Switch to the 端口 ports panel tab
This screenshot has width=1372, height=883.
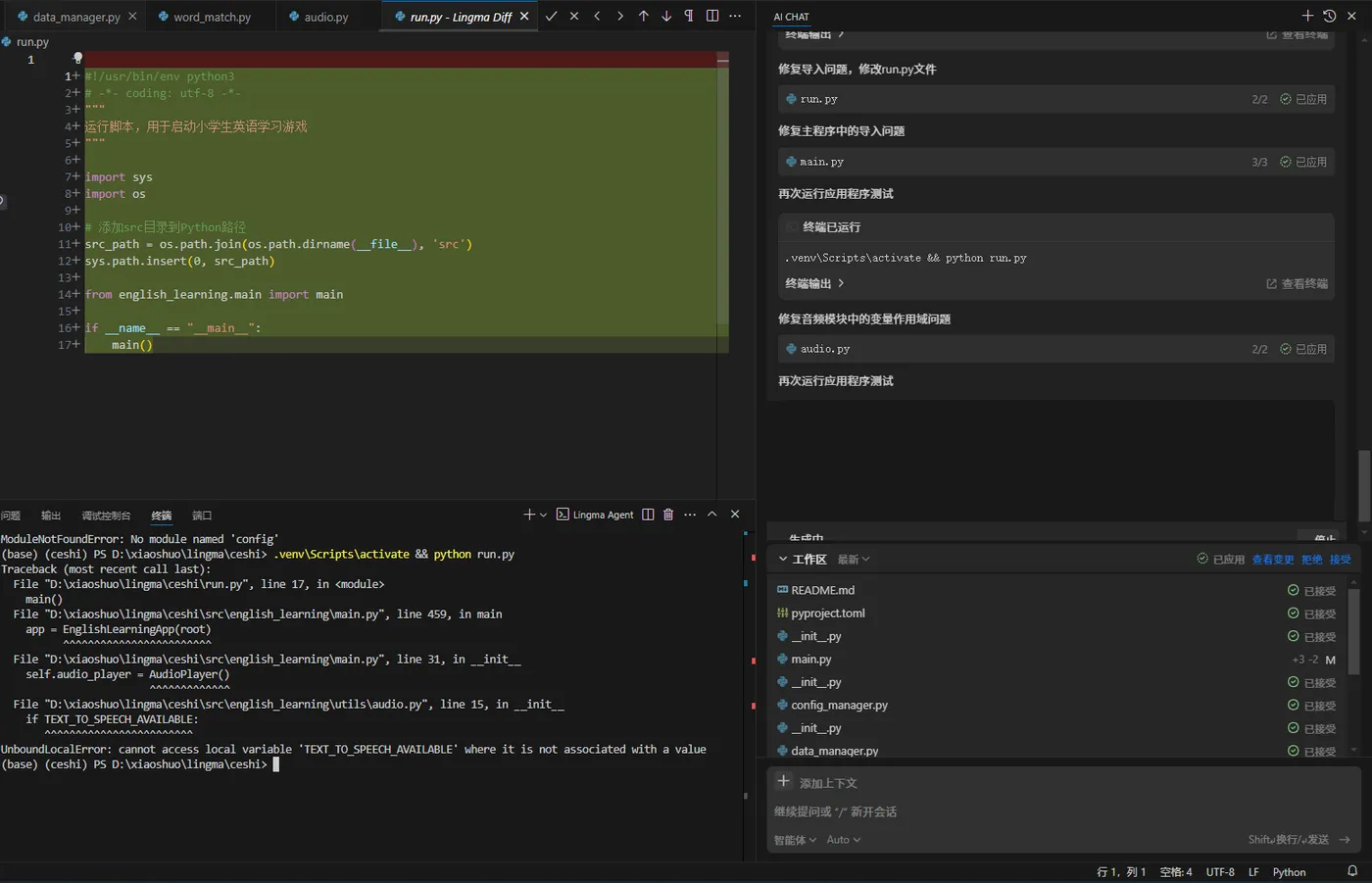click(202, 515)
